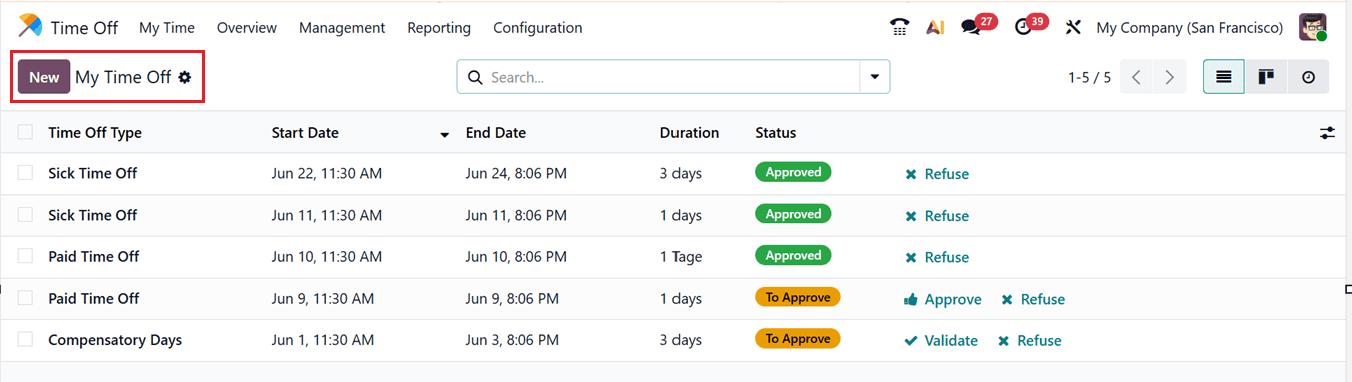This screenshot has height=382, width=1352.
Task: Click the search magnifier icon
Action: point(474,77)
